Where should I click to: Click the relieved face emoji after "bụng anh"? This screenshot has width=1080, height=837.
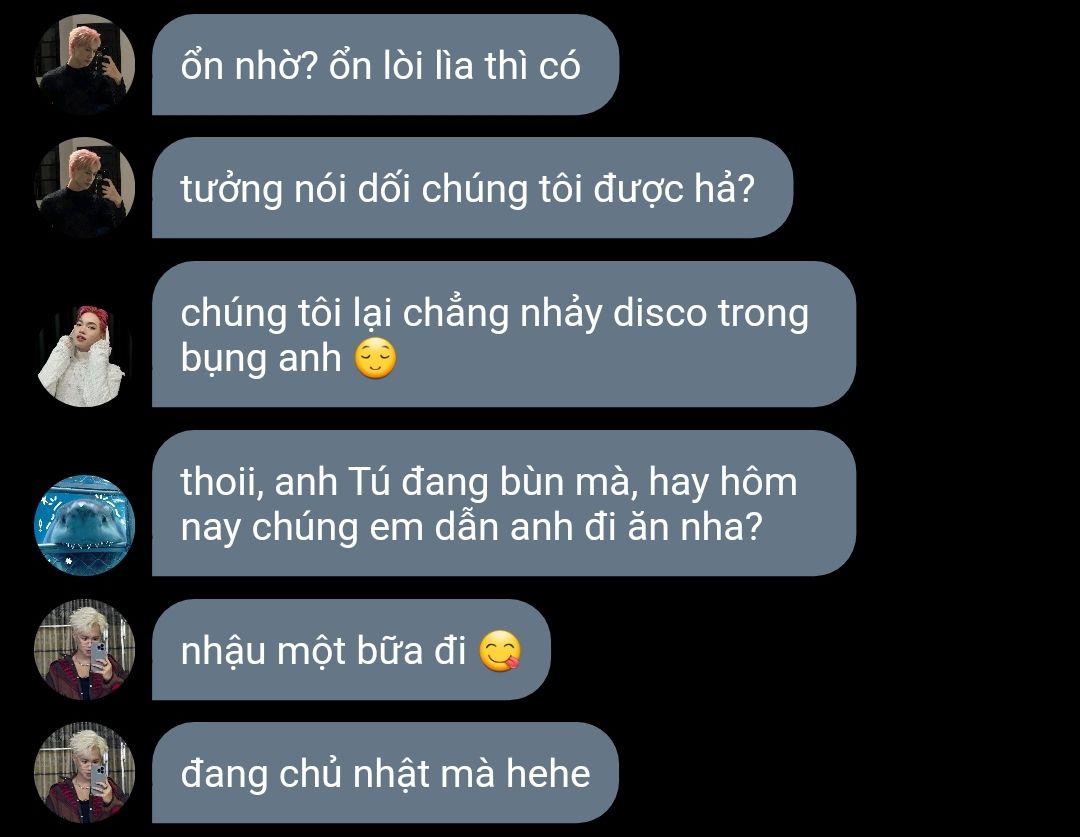375,358
